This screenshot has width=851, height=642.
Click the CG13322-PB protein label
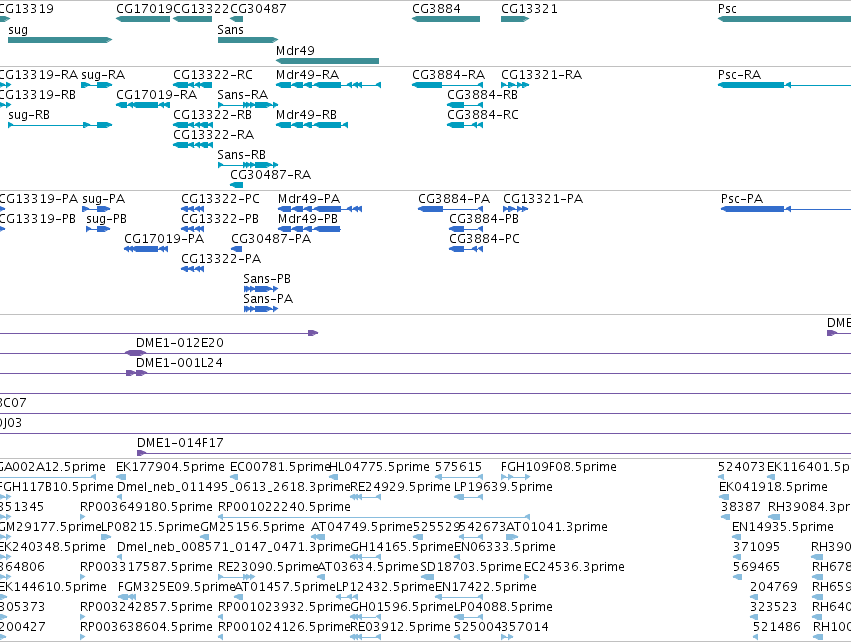[x=220, y=219]
